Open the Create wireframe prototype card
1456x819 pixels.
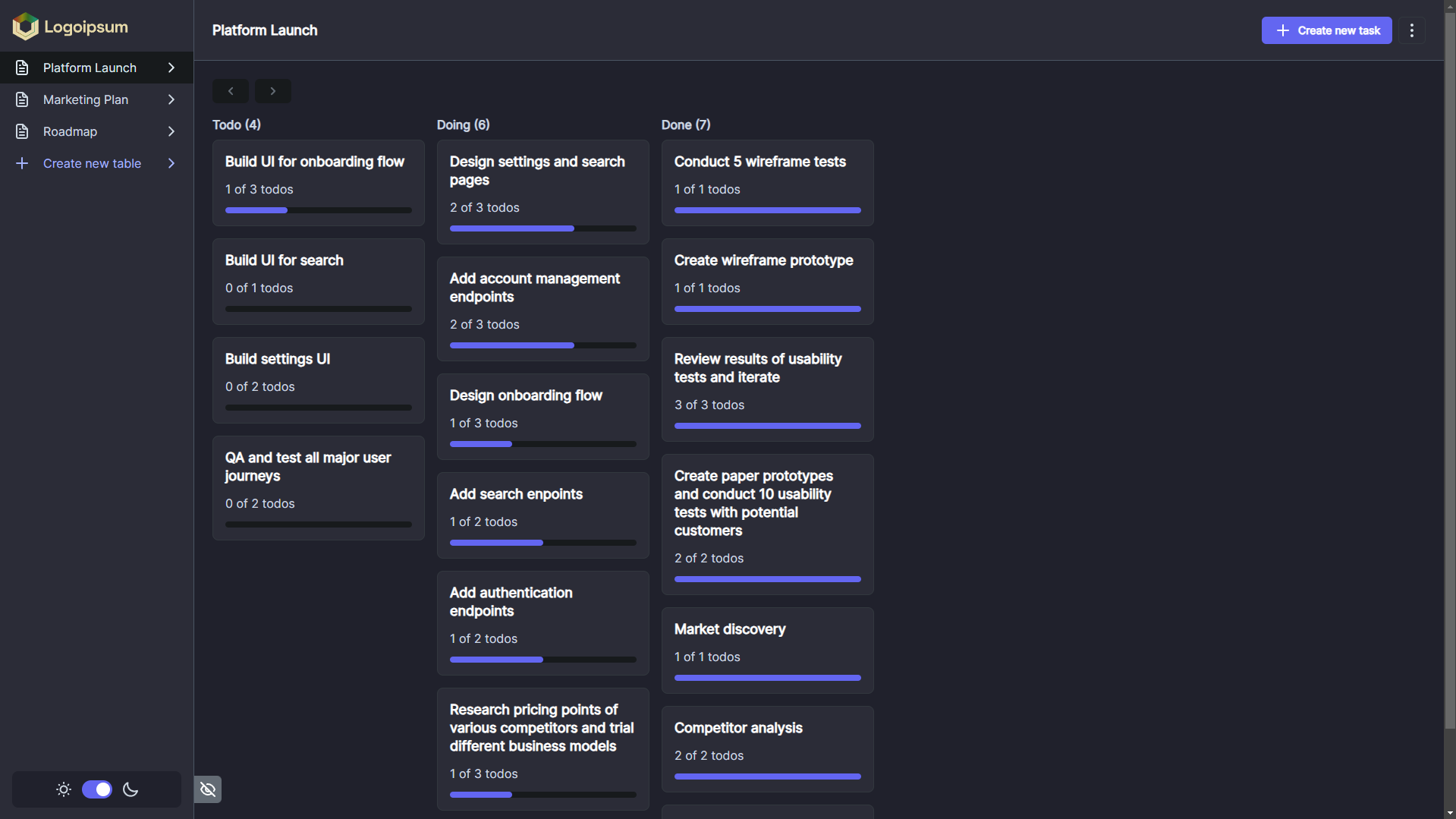768,282
